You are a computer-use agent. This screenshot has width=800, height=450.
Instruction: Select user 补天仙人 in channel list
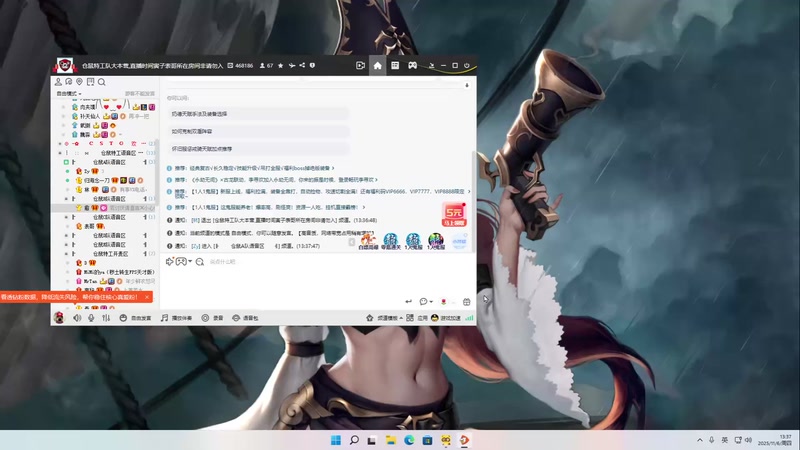point(90,116)
